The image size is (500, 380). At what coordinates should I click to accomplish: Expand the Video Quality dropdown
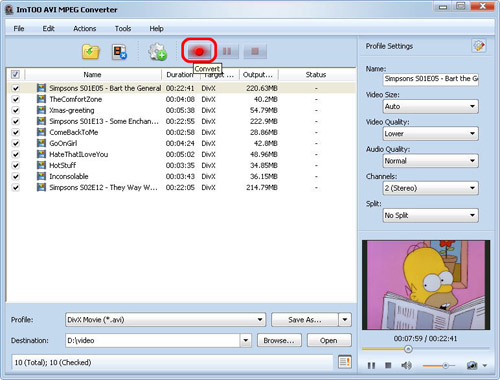coord(431,134)
